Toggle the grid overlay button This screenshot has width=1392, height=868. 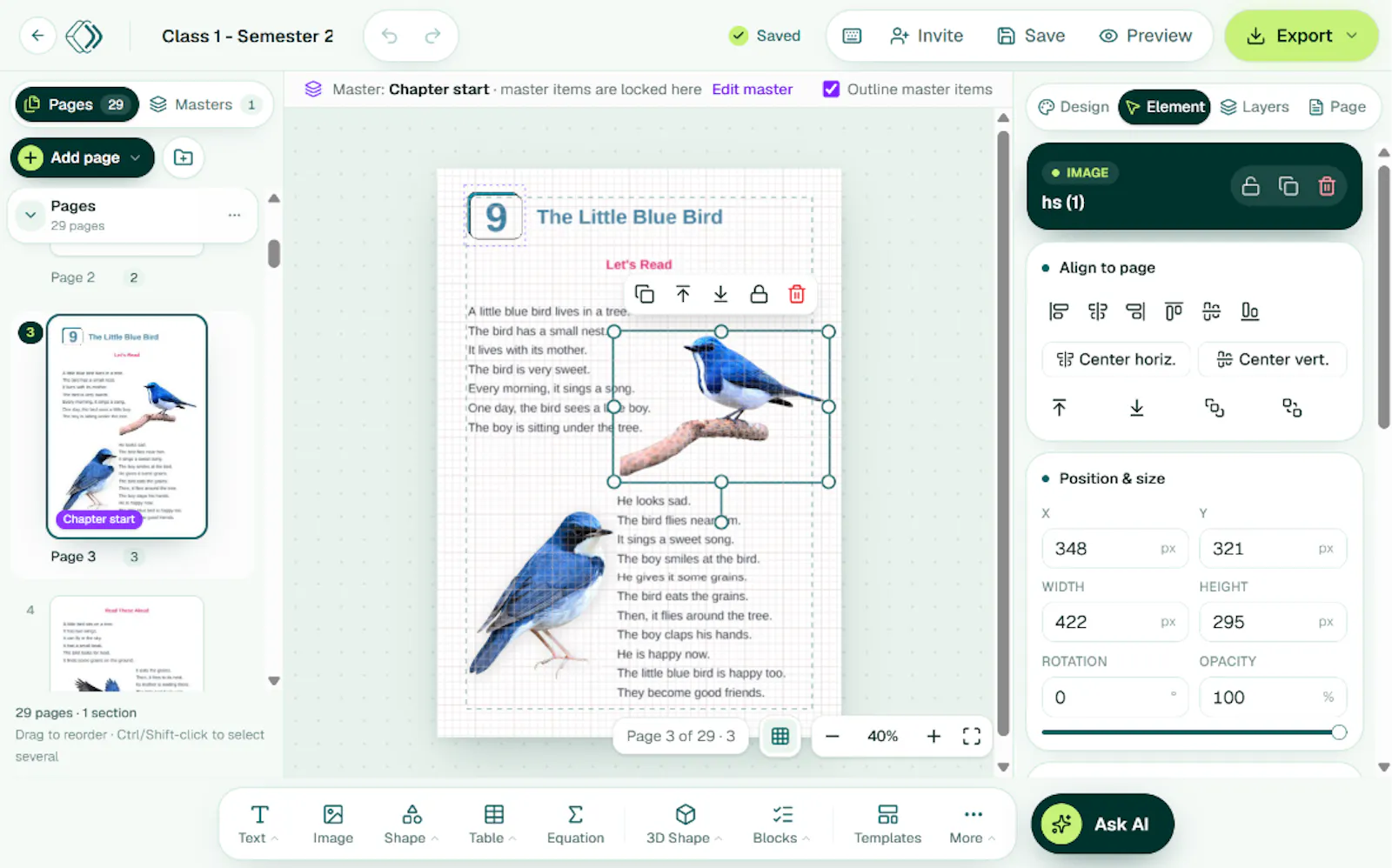point(780,737)
